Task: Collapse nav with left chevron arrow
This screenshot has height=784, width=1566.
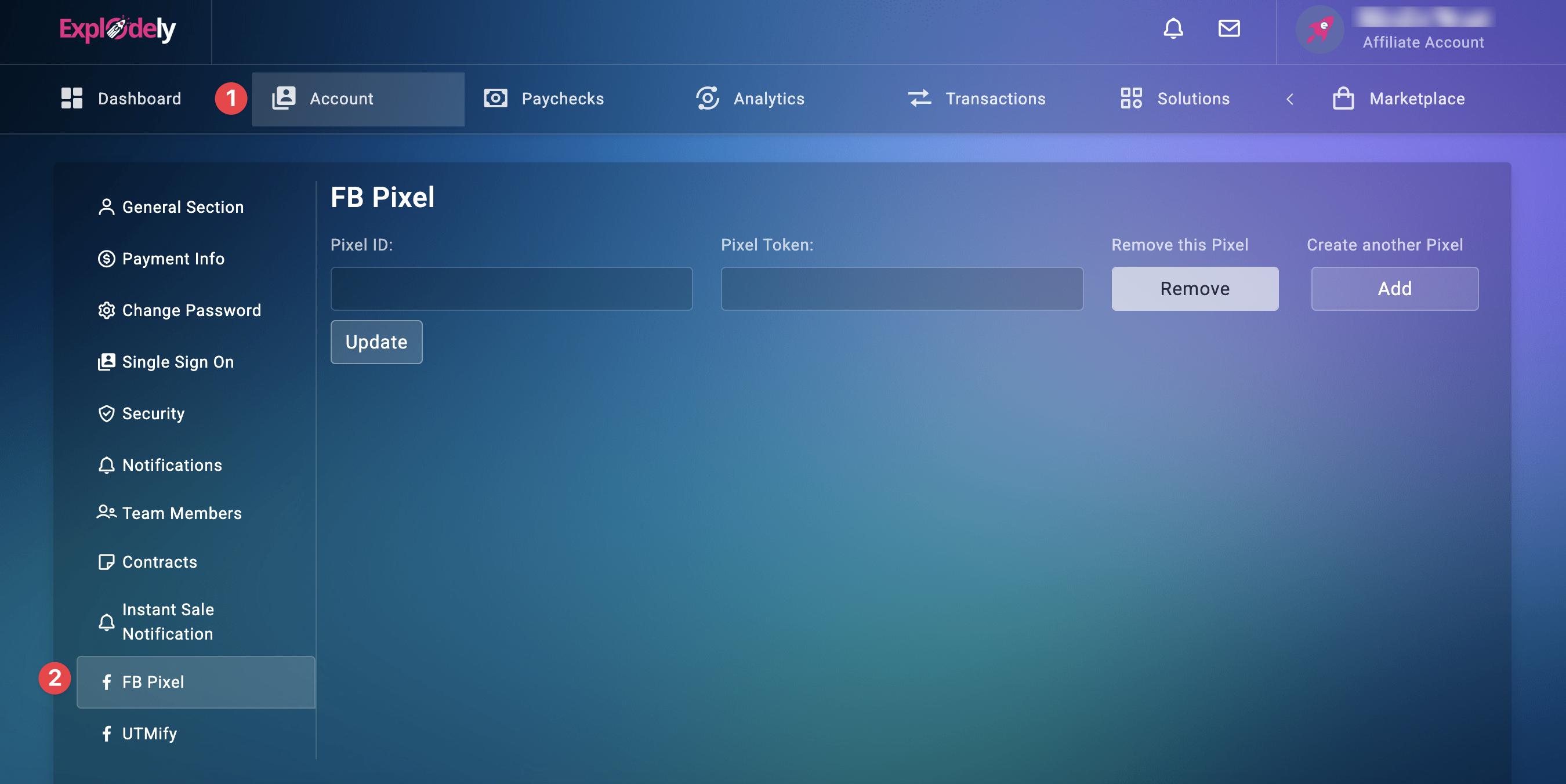Action: coord(1289,99)
